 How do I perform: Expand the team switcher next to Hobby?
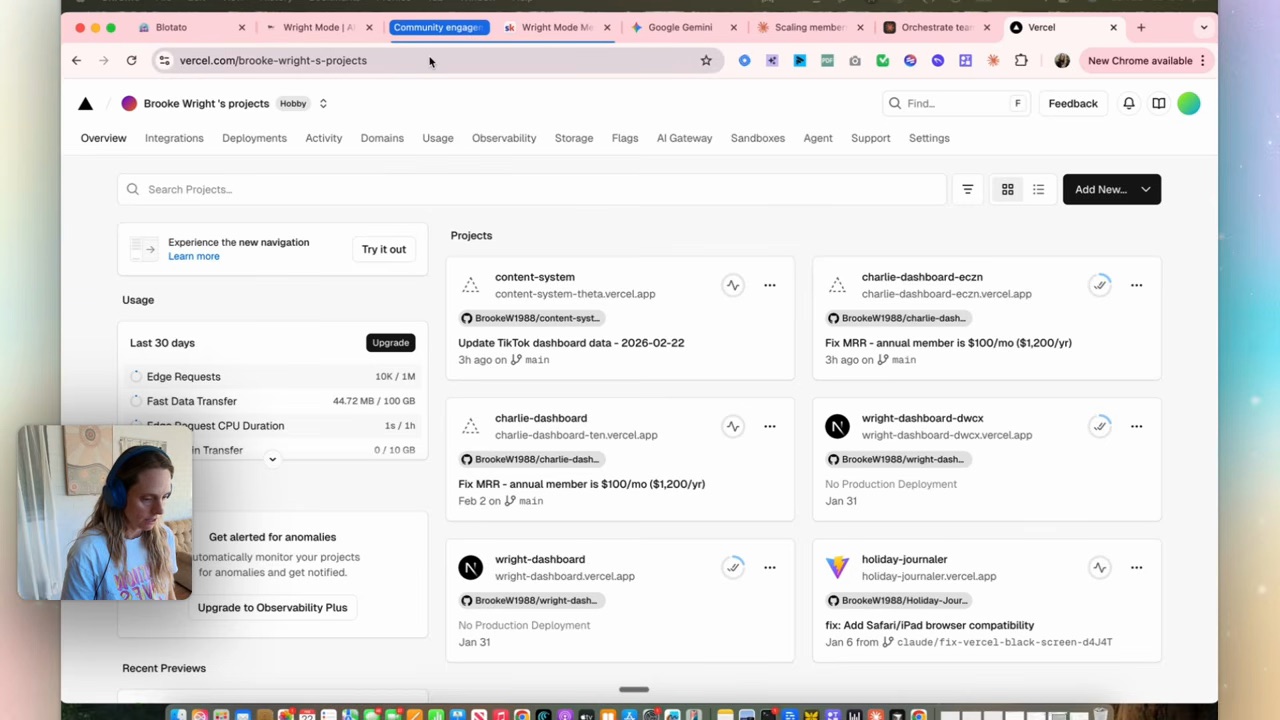[323, 103]
